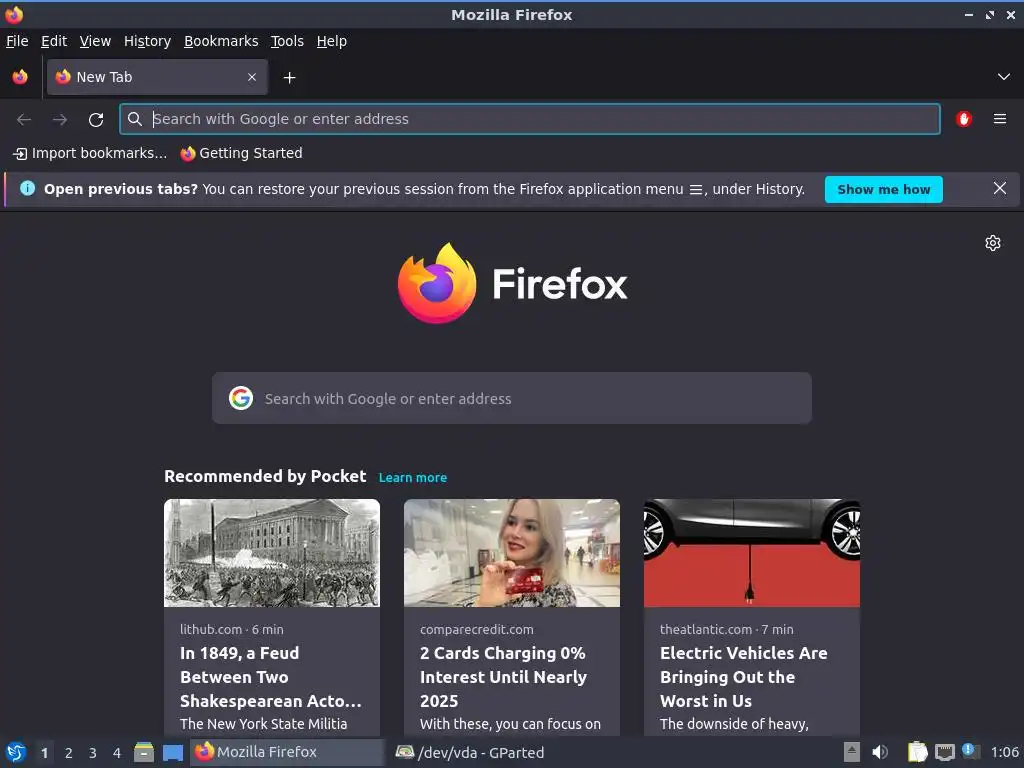Close the New Tab tab
Viewport: 1024px width, 768px height.
click(252, 77)
